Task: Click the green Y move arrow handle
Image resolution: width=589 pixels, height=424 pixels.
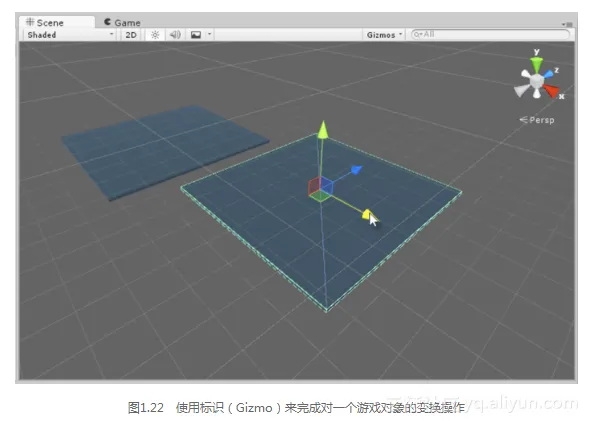Action: point(323,130)
